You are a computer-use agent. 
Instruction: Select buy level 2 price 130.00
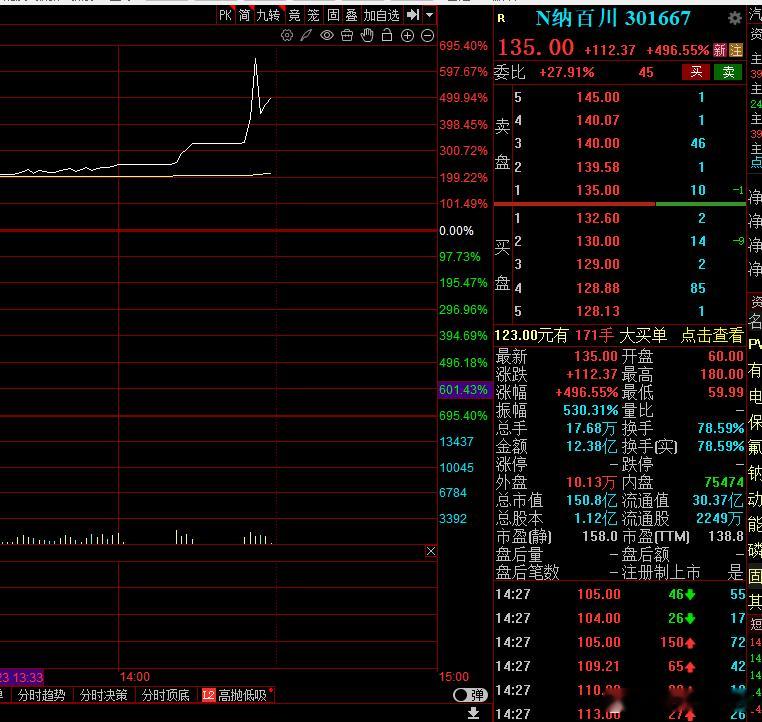(598, 241)
